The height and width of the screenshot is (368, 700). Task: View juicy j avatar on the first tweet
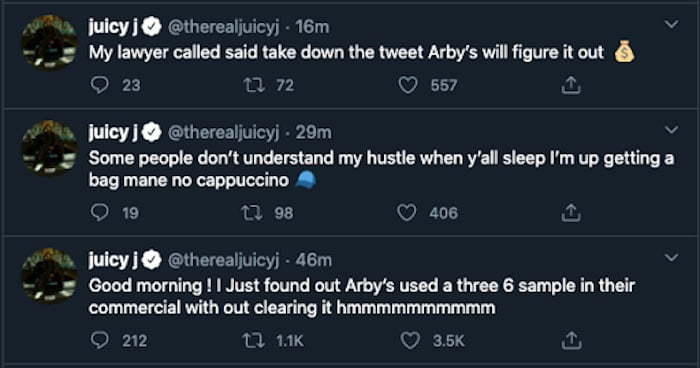coord(49,42)
